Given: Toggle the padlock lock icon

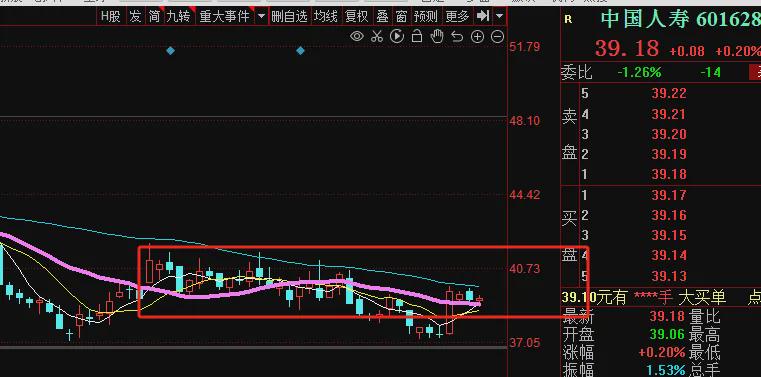Looking at the screenshot, I should [417, 36].
